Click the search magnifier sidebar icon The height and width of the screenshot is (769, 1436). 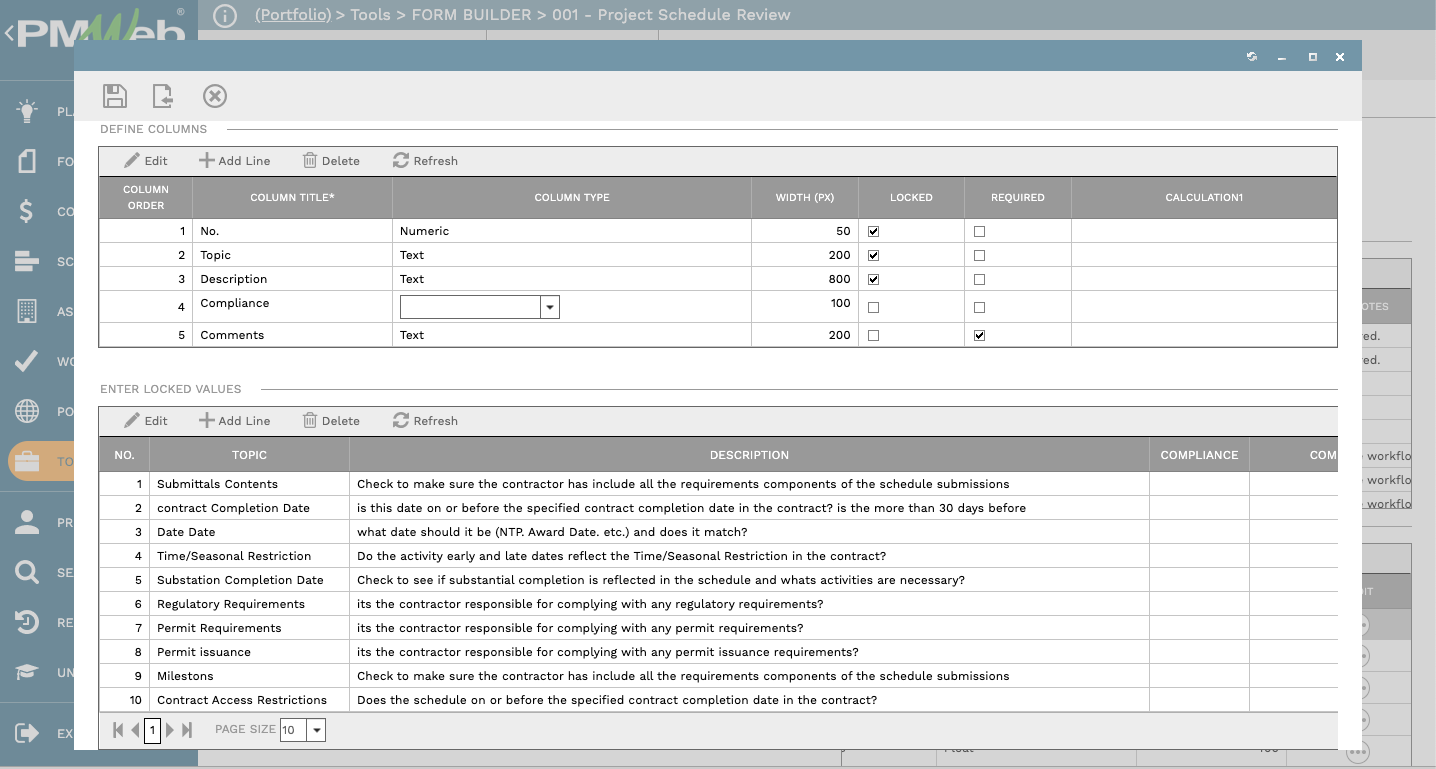pos(27,572)
